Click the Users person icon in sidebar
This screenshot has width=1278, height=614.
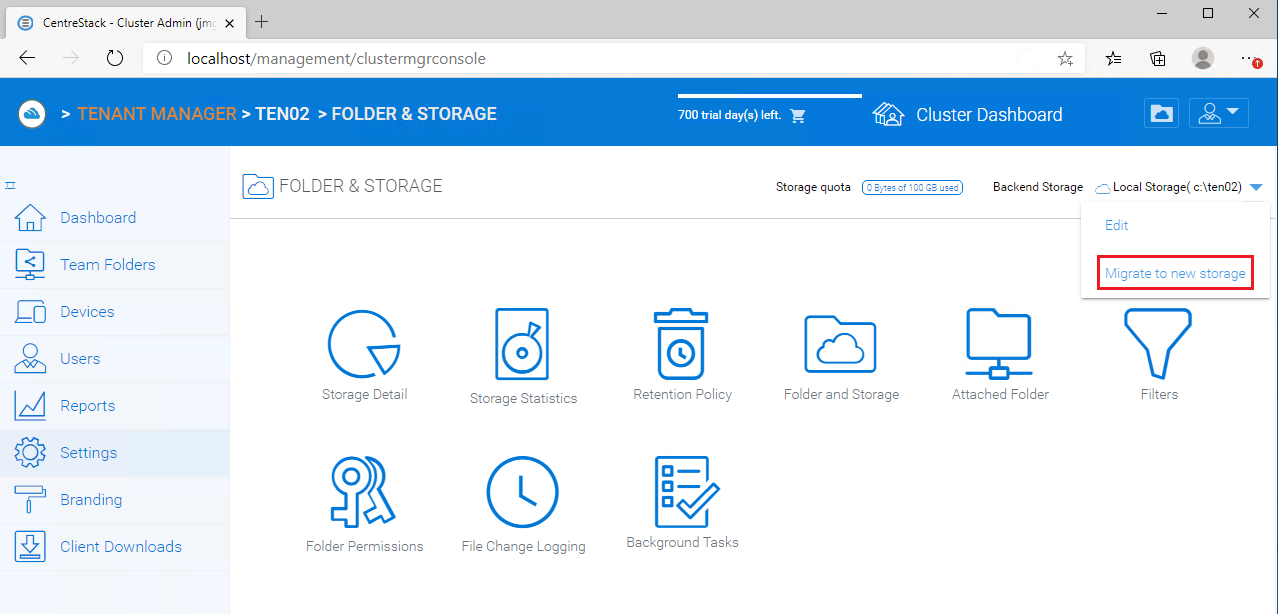pos(31,358)
